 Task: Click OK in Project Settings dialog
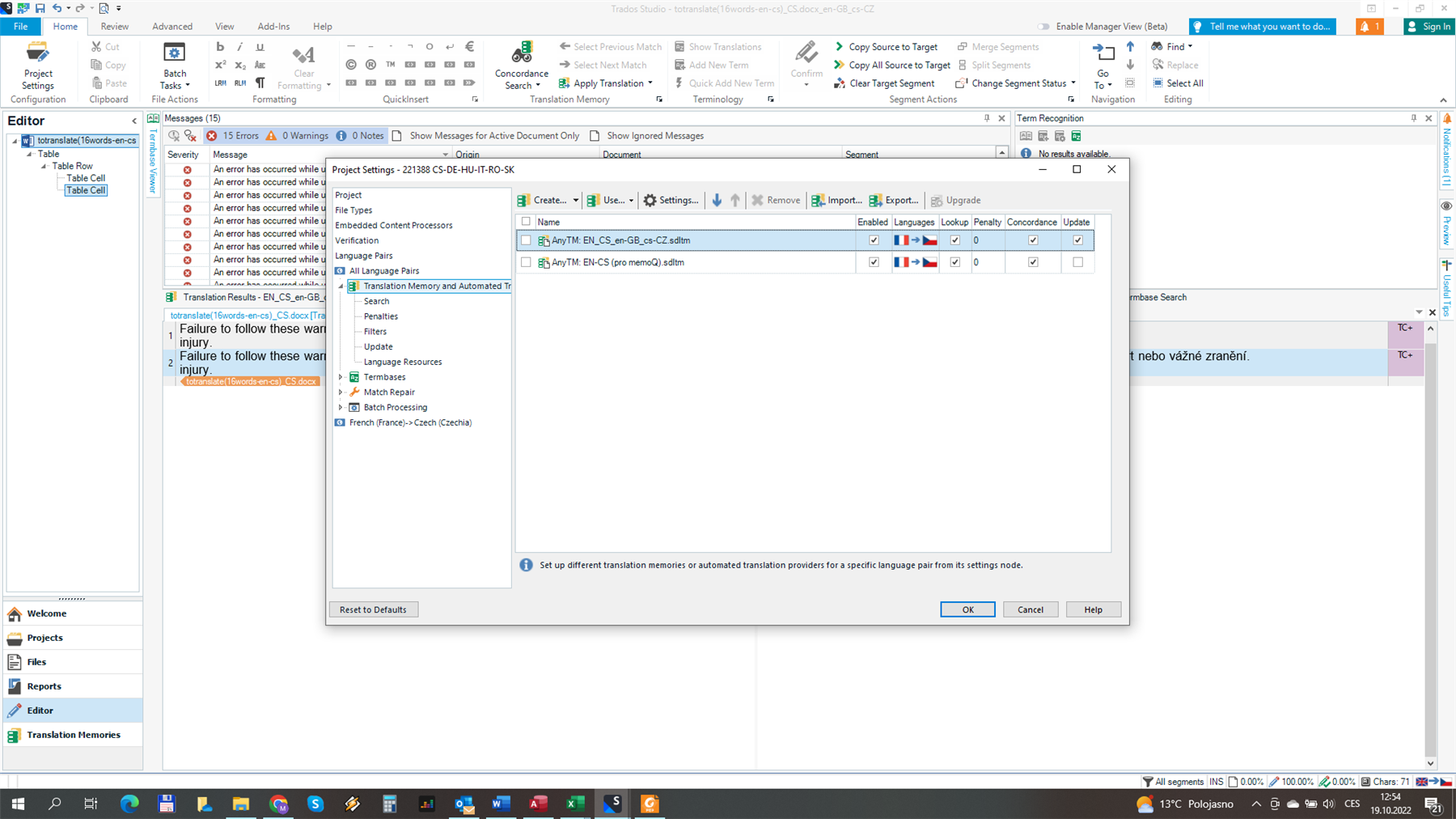[967, 609]
